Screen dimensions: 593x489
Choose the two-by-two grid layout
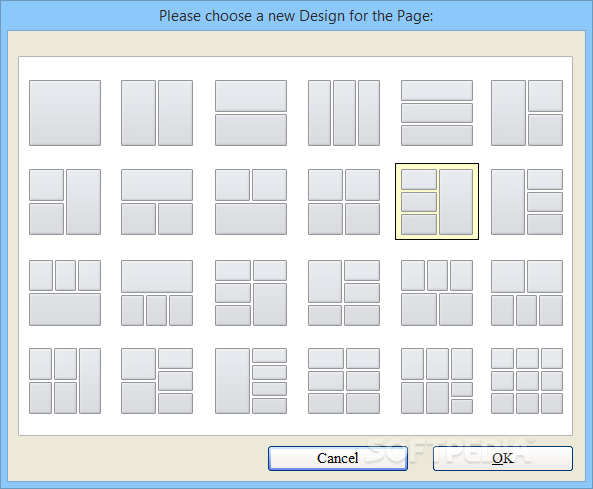click(x=344, y=202)
